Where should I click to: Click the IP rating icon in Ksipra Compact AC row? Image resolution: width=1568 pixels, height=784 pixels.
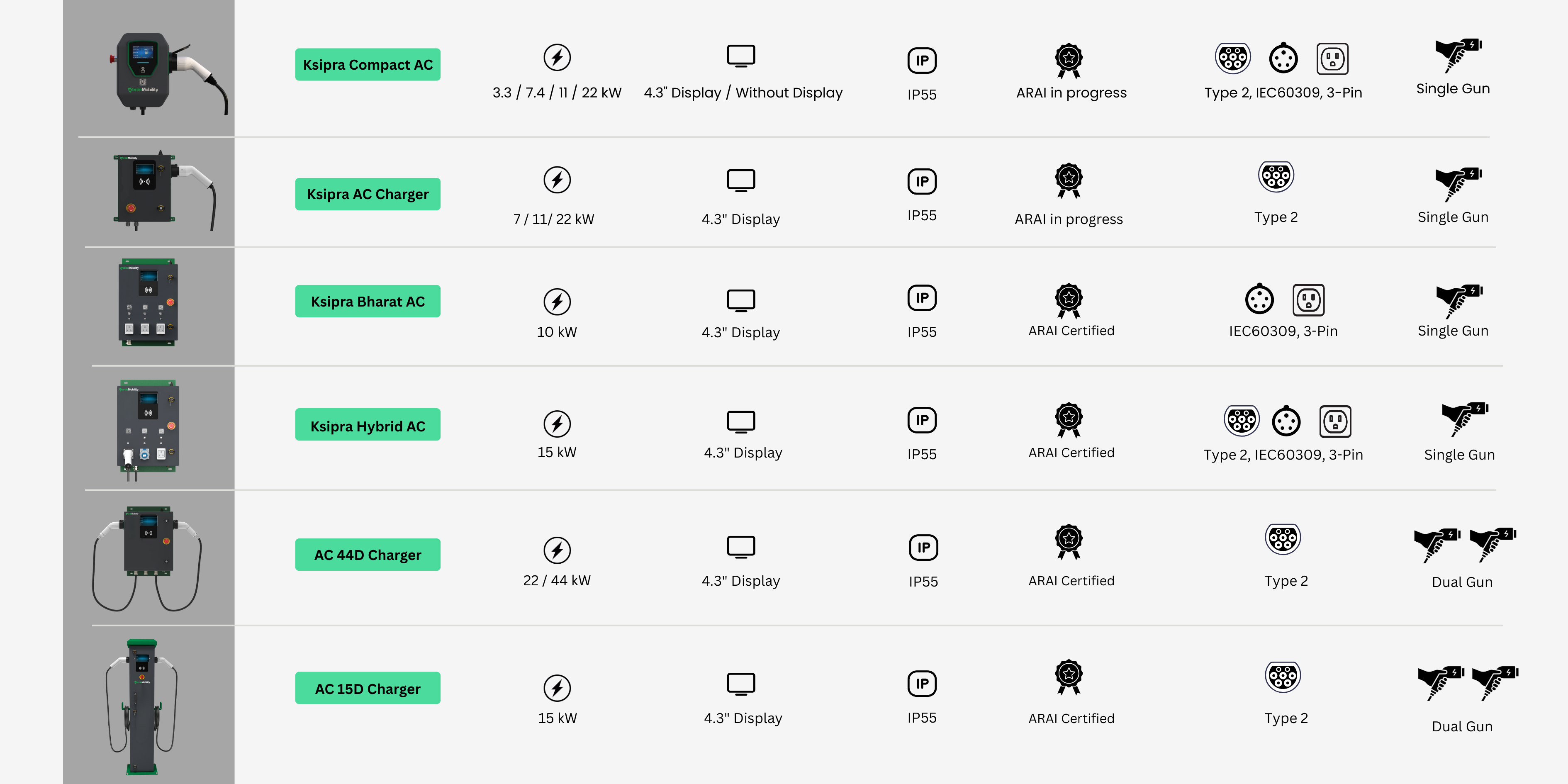pos(922,60)
